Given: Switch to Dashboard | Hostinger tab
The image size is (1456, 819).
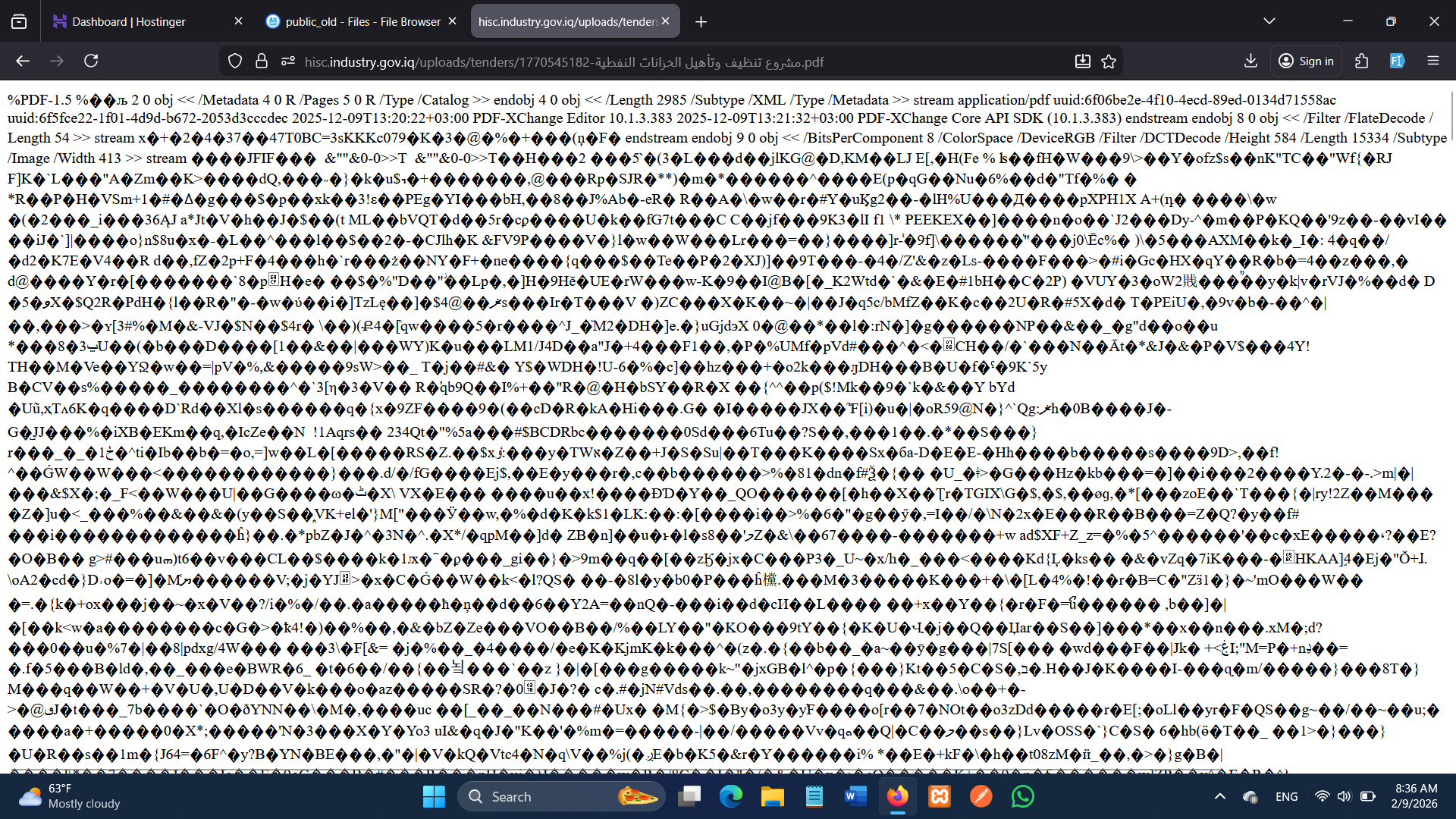Looking at the screenshot, I should (129, 21).
